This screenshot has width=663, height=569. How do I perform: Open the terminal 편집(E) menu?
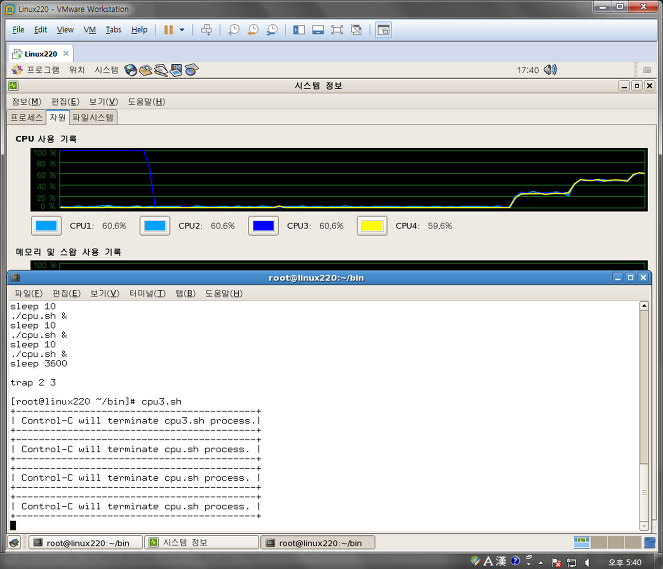pyautogui.click(x=66, y=293)
